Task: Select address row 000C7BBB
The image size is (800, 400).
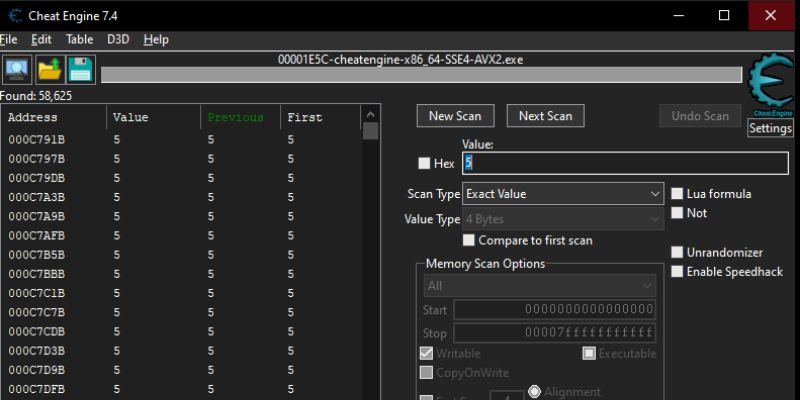Action: (x=182, y=274)
